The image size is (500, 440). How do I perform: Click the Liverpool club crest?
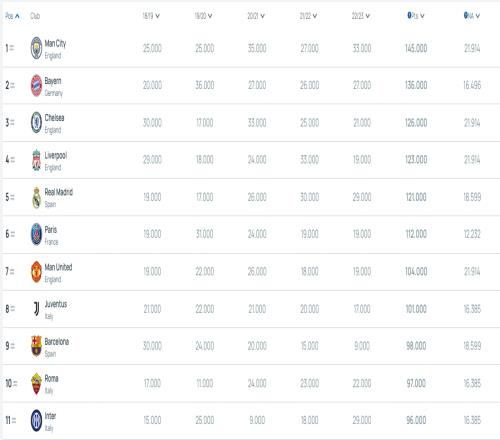pos(36,160)
